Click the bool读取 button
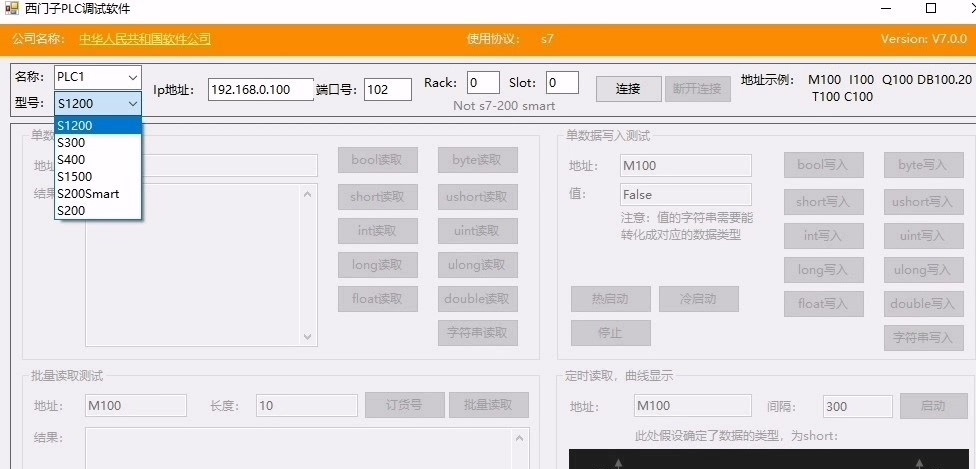This screenshot has width=976, height=469. (x=378, y=160)
